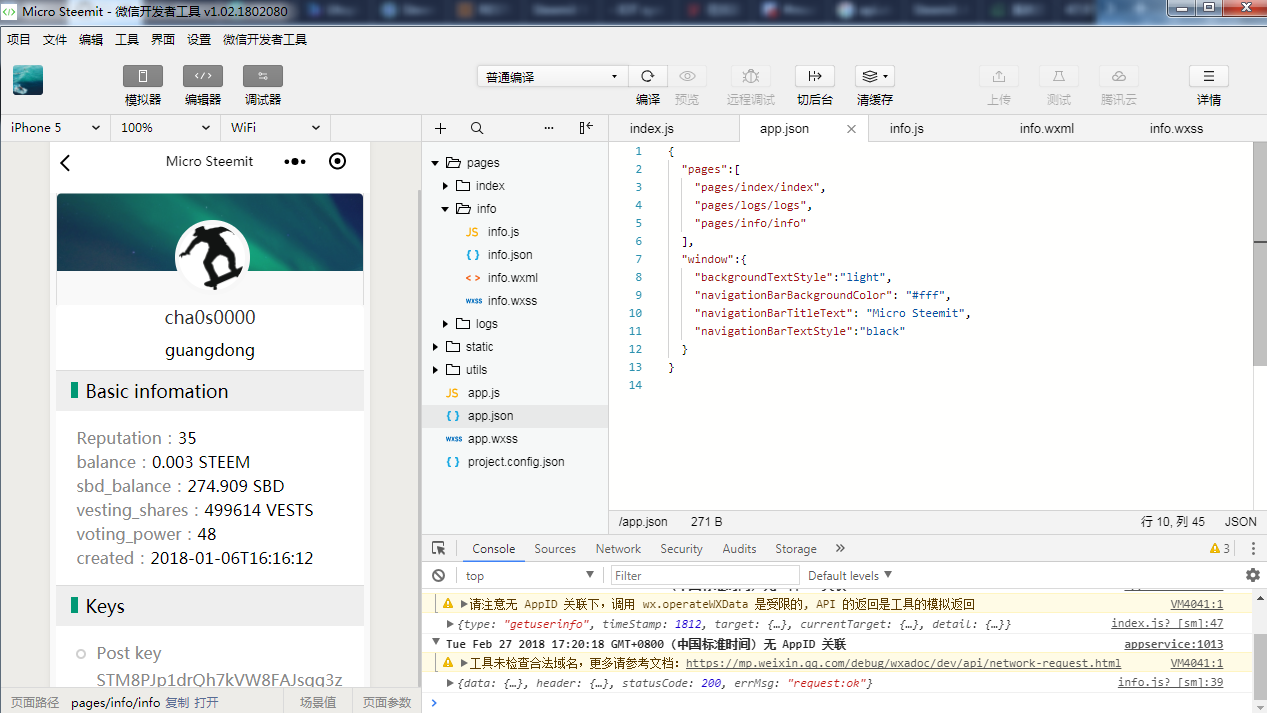Open 远程调试 remote debug bug icon

(x=751, y=76)
